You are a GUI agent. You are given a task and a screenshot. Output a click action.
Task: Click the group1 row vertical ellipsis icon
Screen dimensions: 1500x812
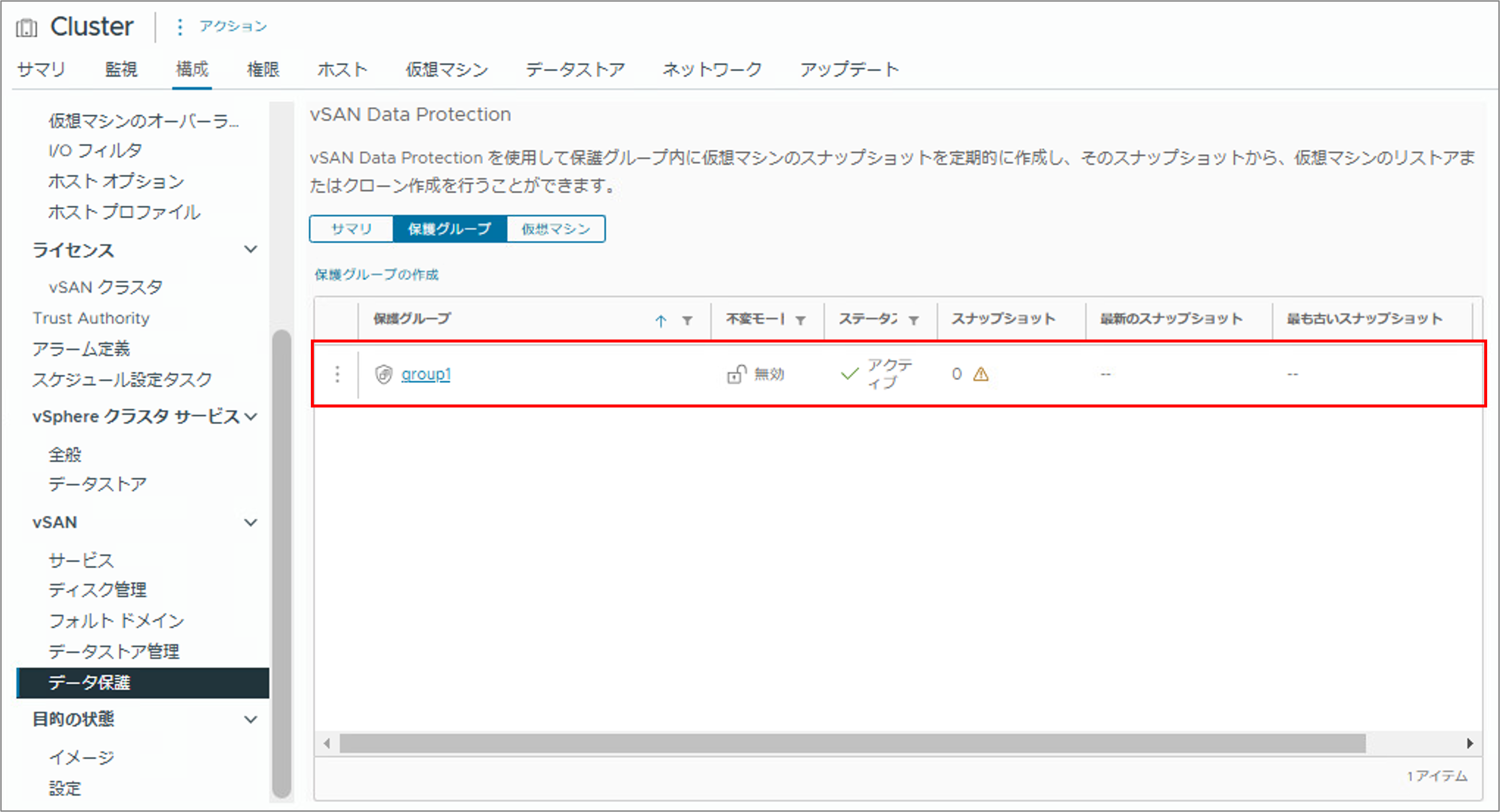point(337,374)
